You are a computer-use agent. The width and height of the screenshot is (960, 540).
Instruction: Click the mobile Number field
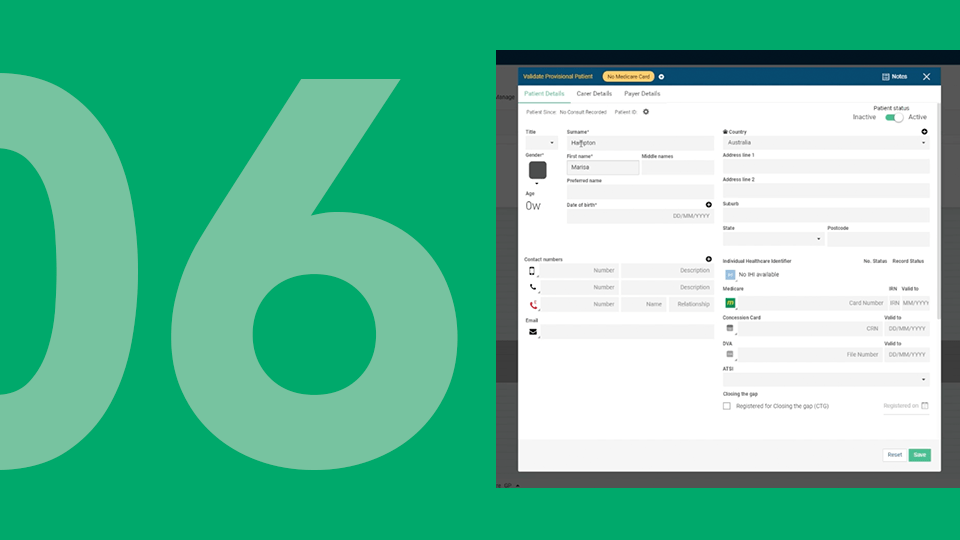point(579,271)
